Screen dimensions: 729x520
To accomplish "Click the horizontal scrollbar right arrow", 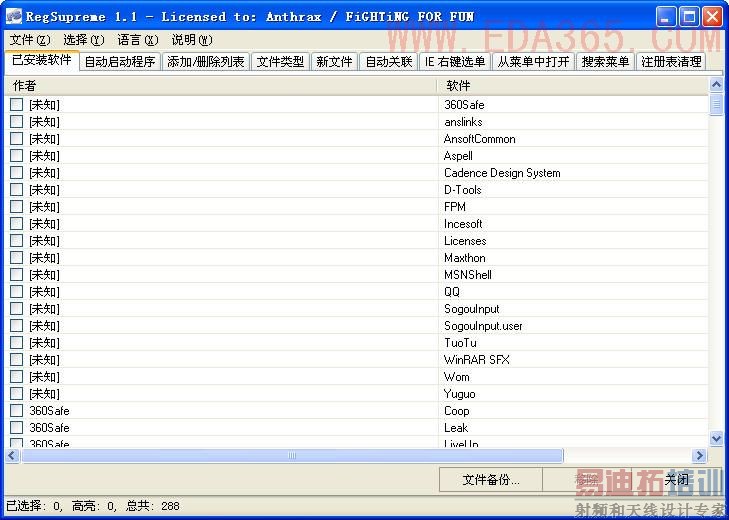I will [699, 455].
